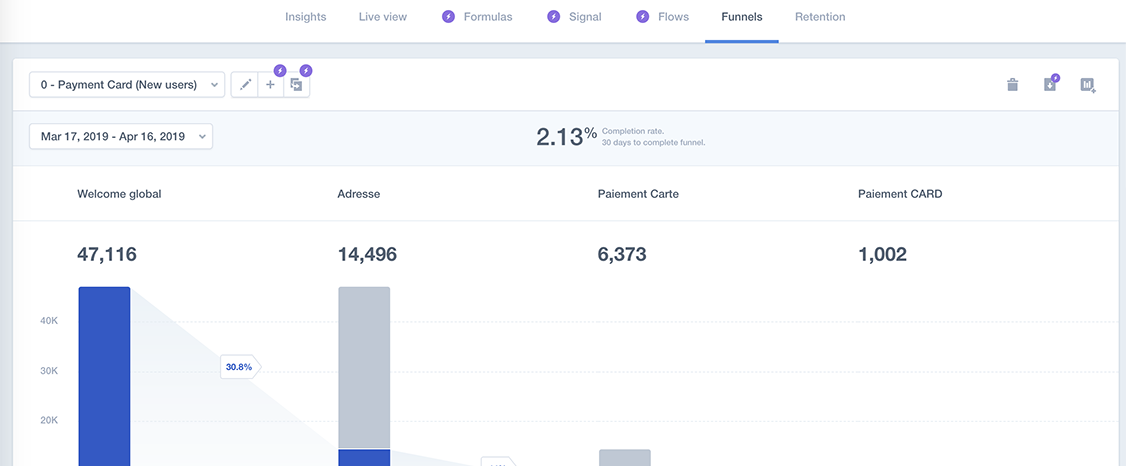Click the 6,373 count value
Viewport: 1126px width, 466px height.
[x=622, y=254]
